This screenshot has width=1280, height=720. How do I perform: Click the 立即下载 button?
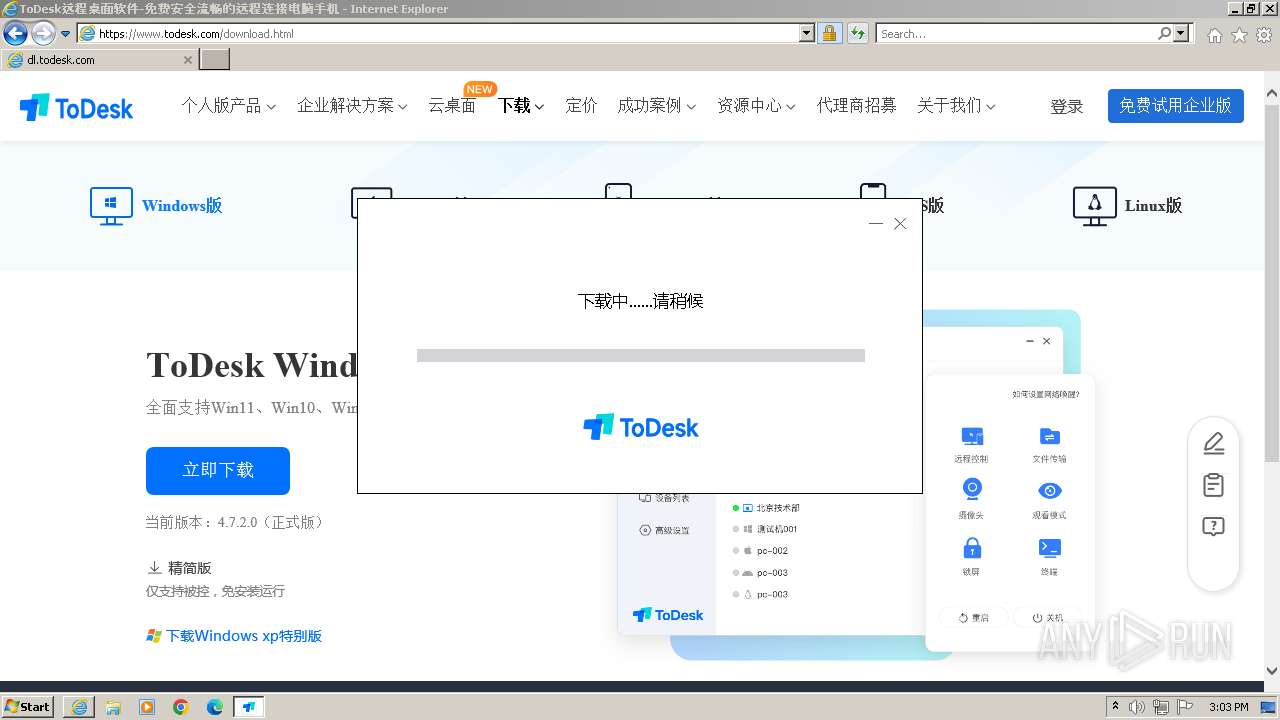tap(218, 470)
